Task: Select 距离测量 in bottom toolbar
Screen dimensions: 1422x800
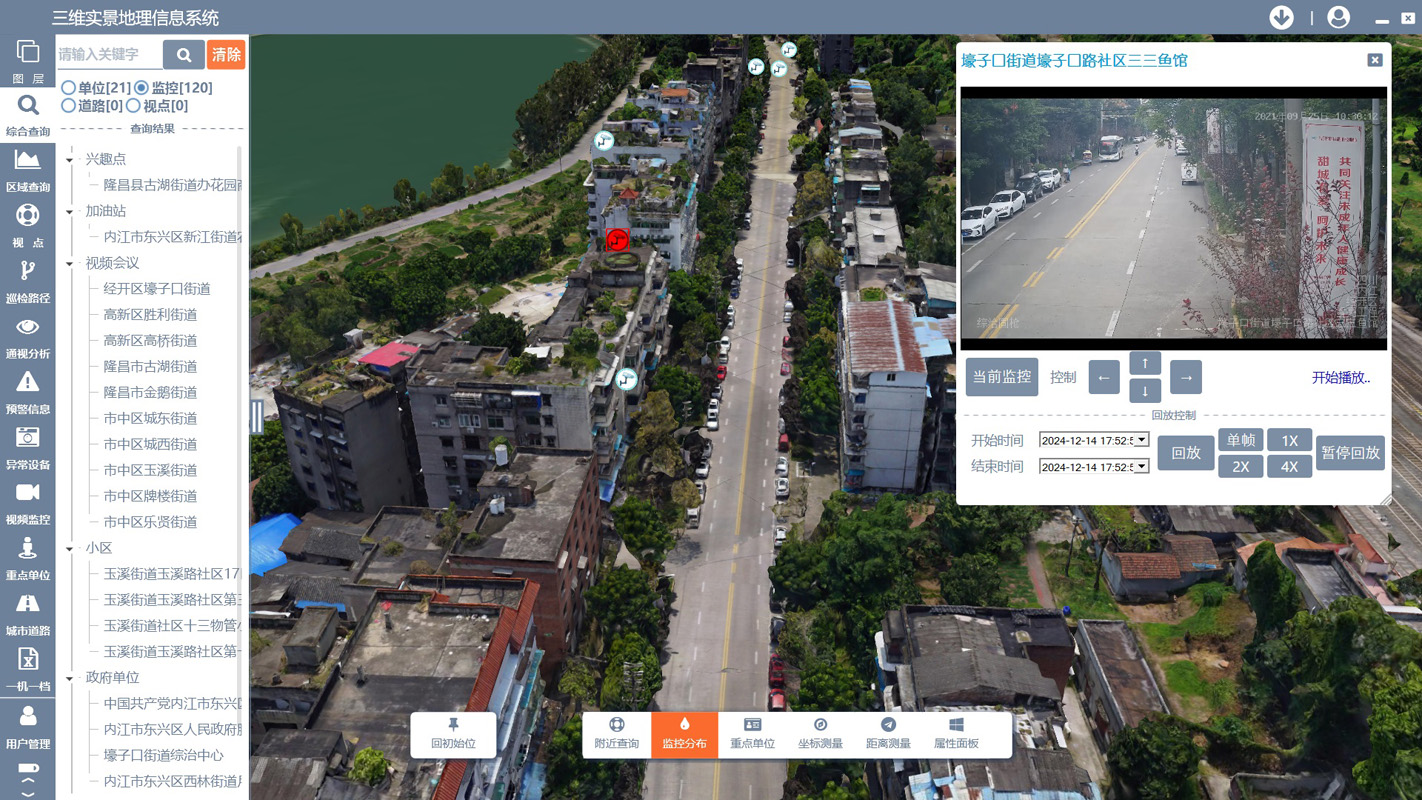Action: point(888,734)
